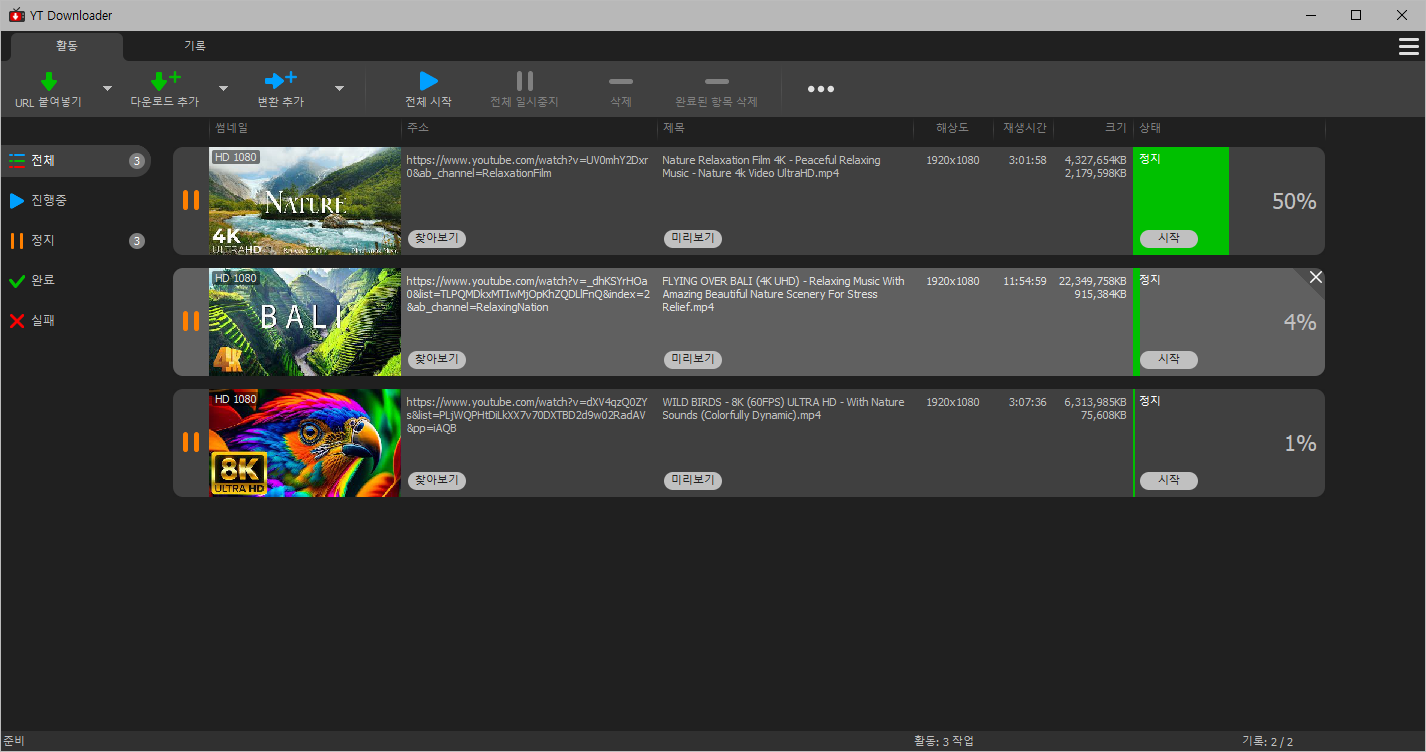This screenshot has width=1426, height=752.
Task: Click the 기록: 2 / 2 status bar entry
Action: click(x=1267, y=742)
